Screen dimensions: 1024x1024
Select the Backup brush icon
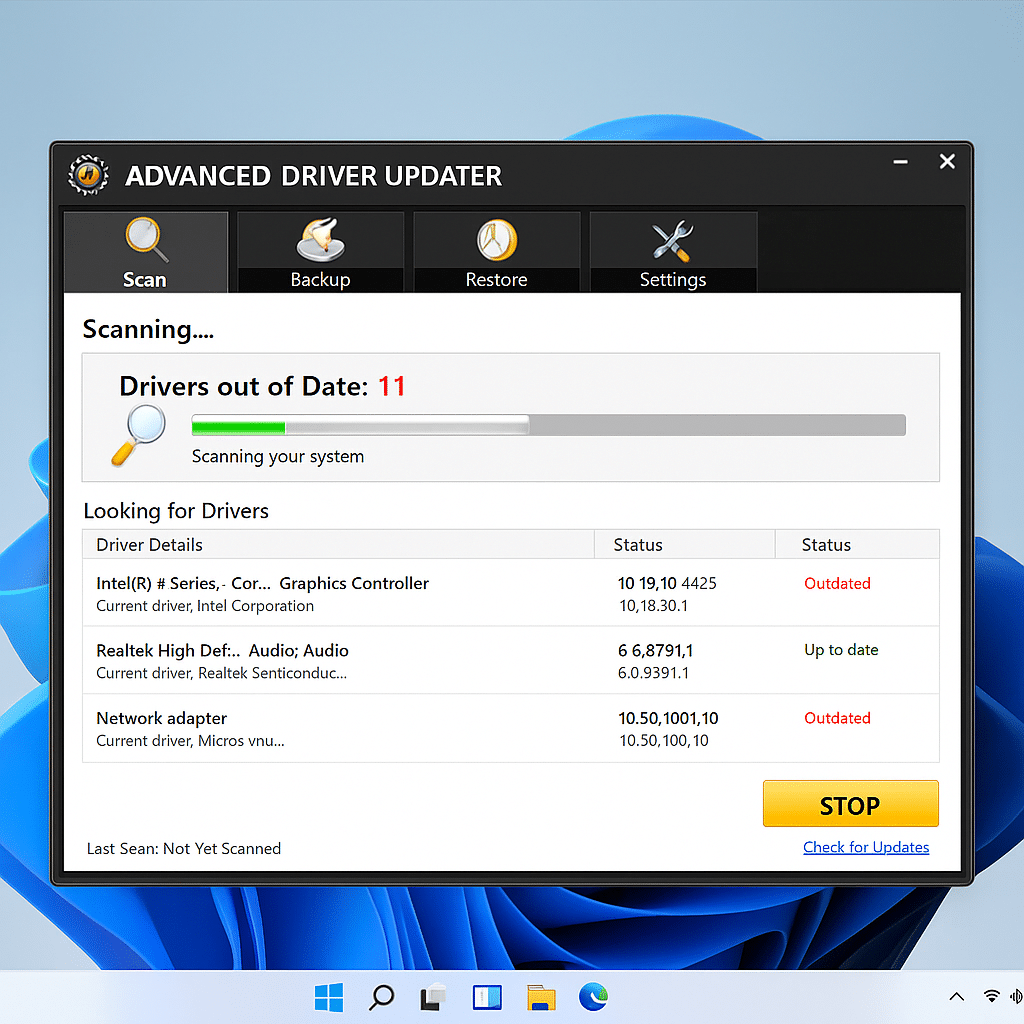pyautogui.click(x=320, y=238)
